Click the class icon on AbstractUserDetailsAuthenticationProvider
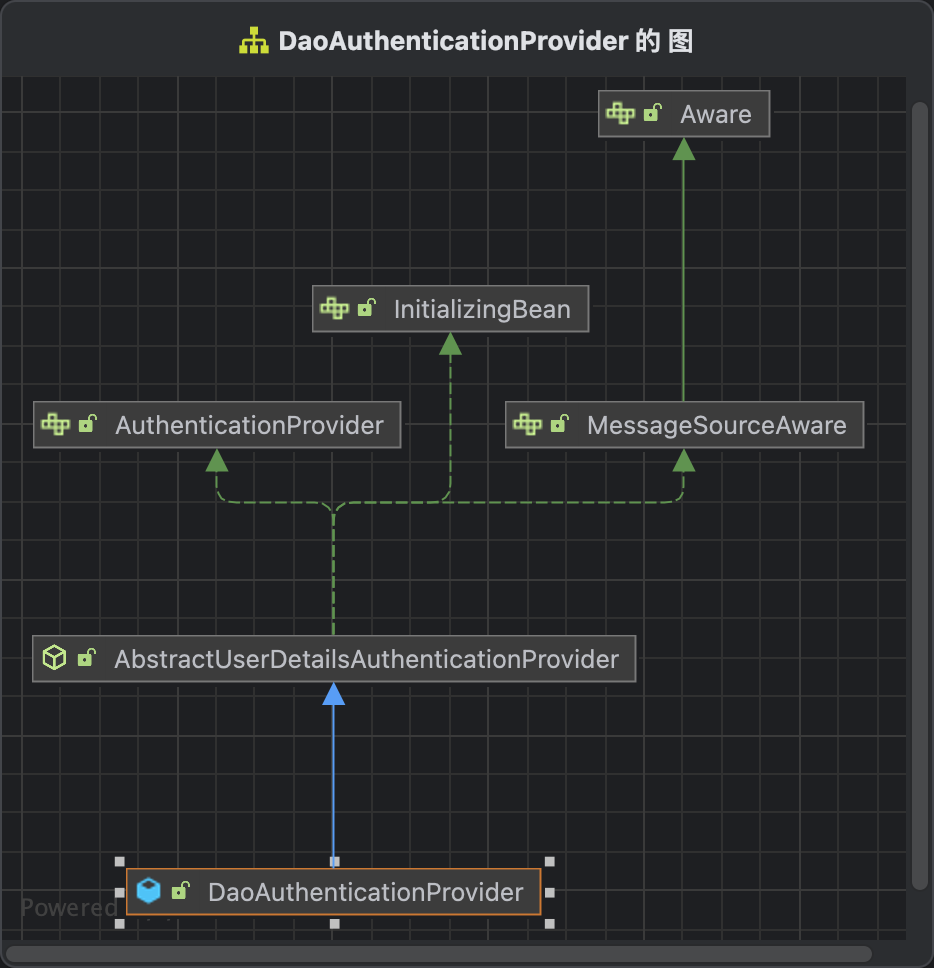Viewport: 934px width, 968px height. (x=54, y=658)
